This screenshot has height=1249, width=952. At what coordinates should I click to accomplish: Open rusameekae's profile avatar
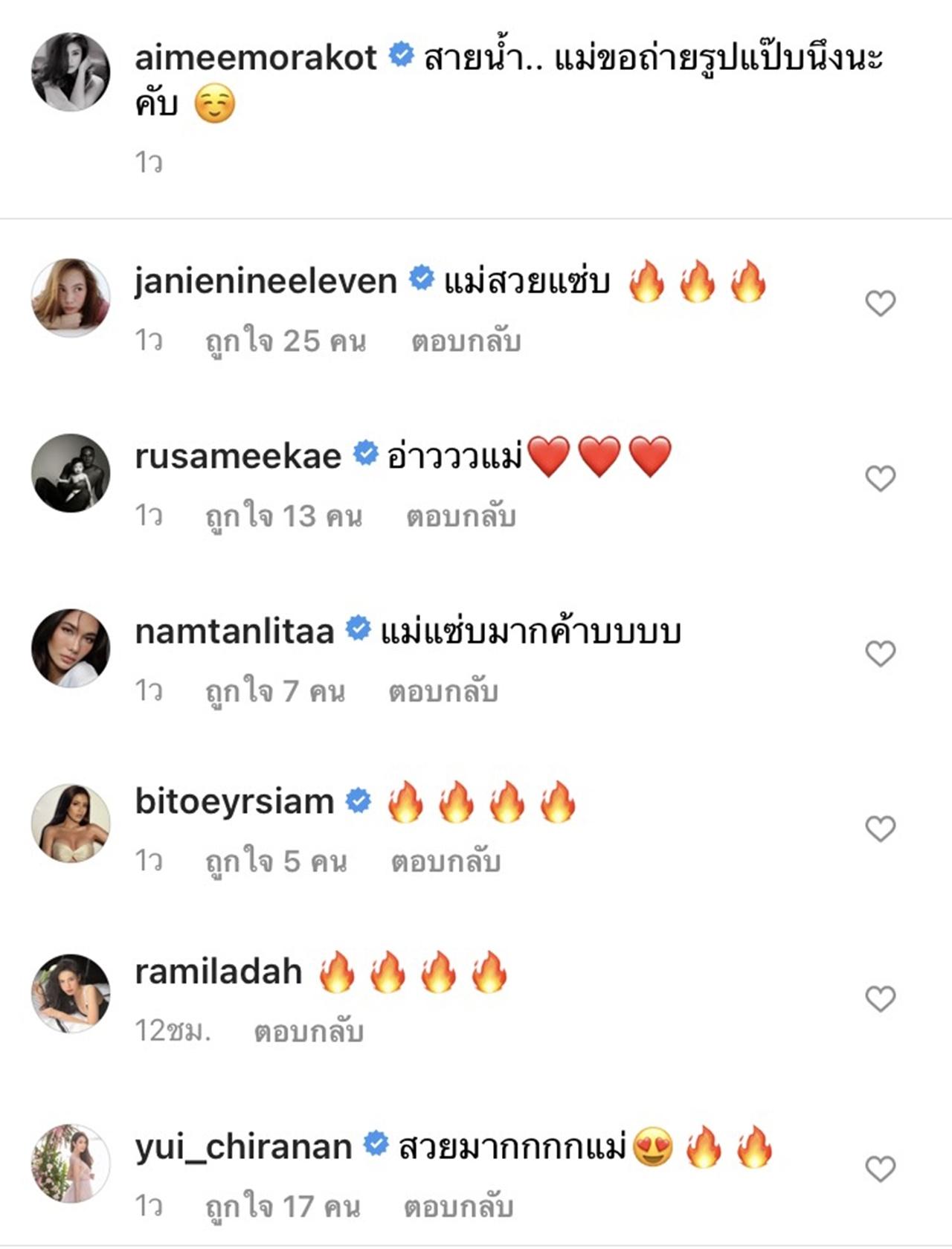point(71,473)
